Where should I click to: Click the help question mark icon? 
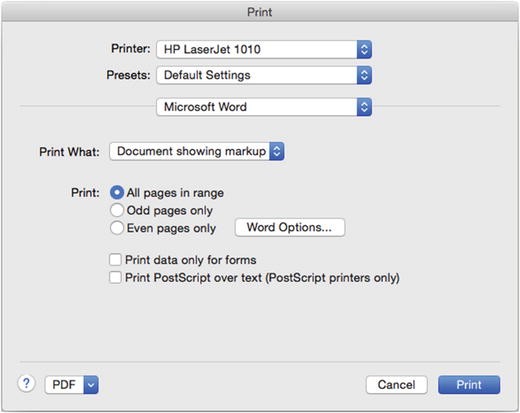coord(26,384)
